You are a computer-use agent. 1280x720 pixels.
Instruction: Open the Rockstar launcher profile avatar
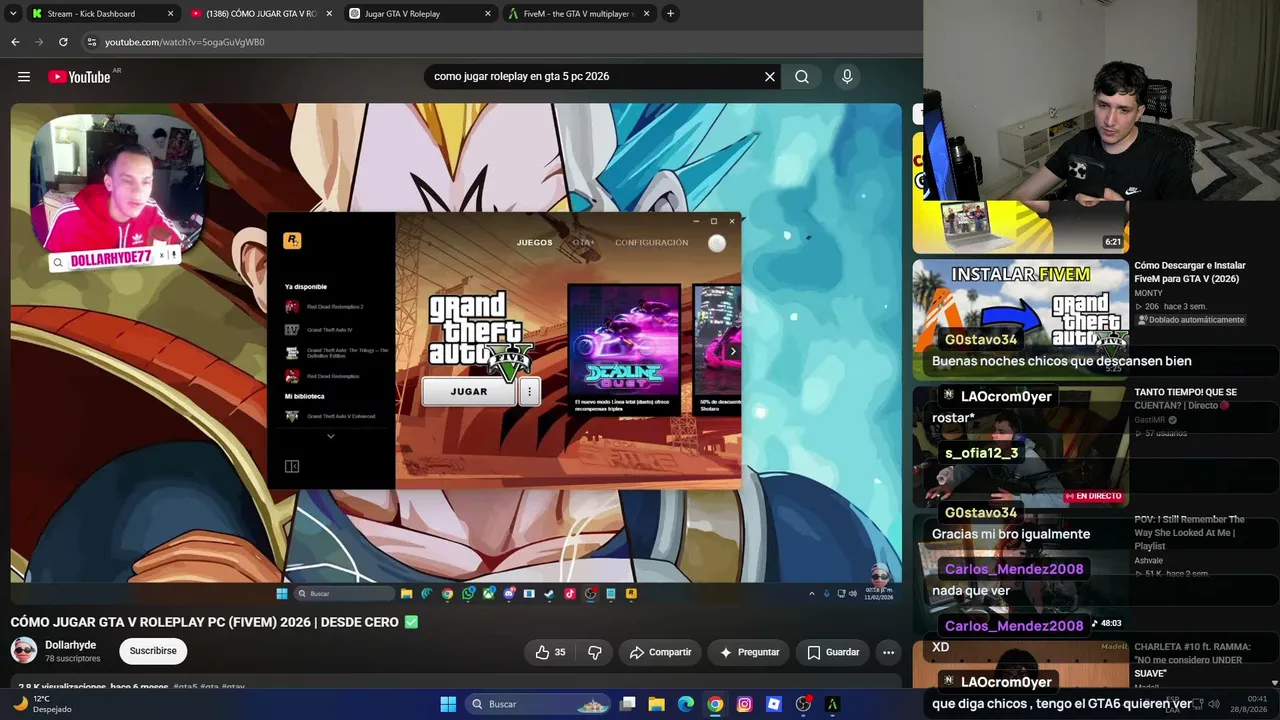point(717,243)
